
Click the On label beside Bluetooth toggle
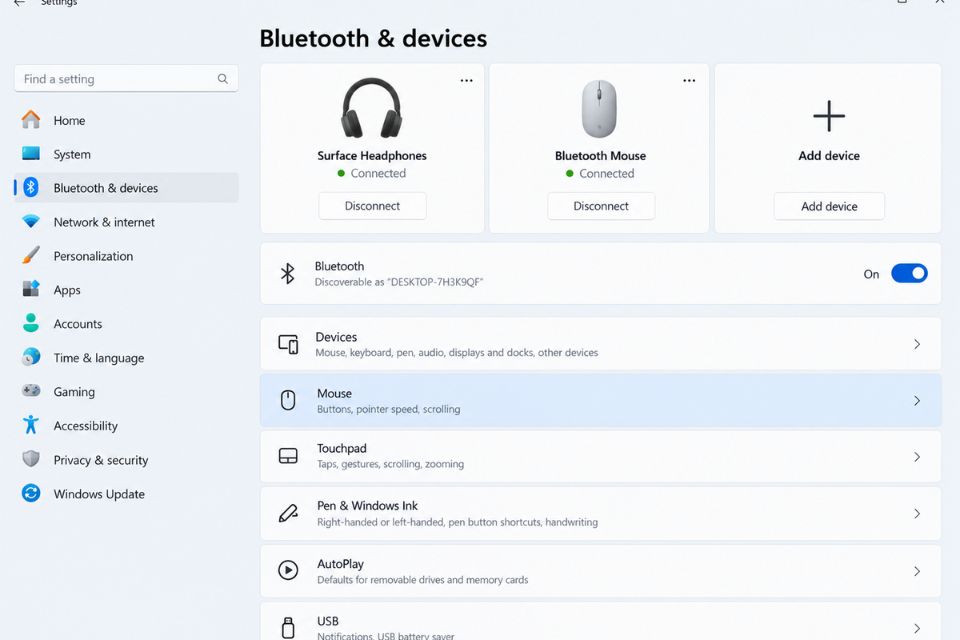tap(871, 274)
